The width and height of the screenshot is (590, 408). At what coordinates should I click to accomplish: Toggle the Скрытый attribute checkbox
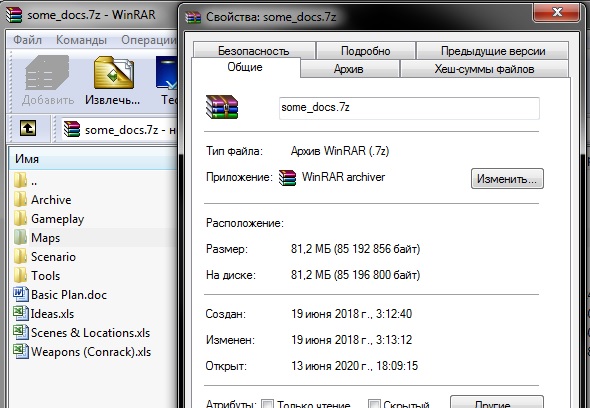(374, 404)
